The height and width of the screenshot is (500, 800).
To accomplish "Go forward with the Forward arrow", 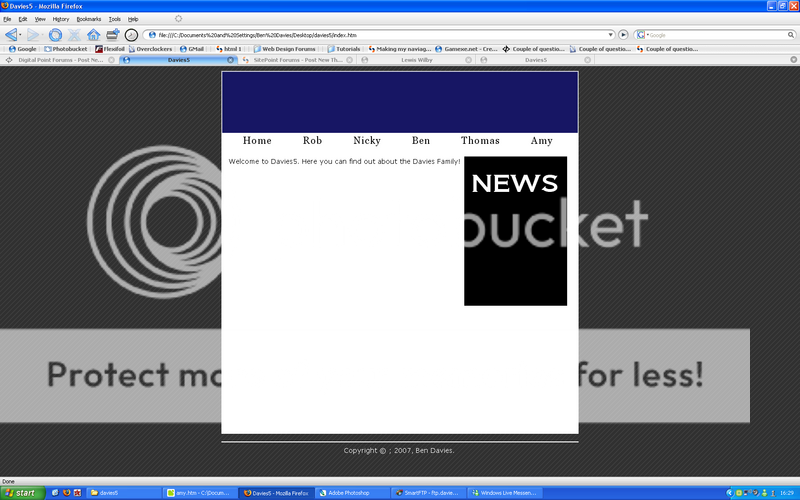I will coord(33,35).
